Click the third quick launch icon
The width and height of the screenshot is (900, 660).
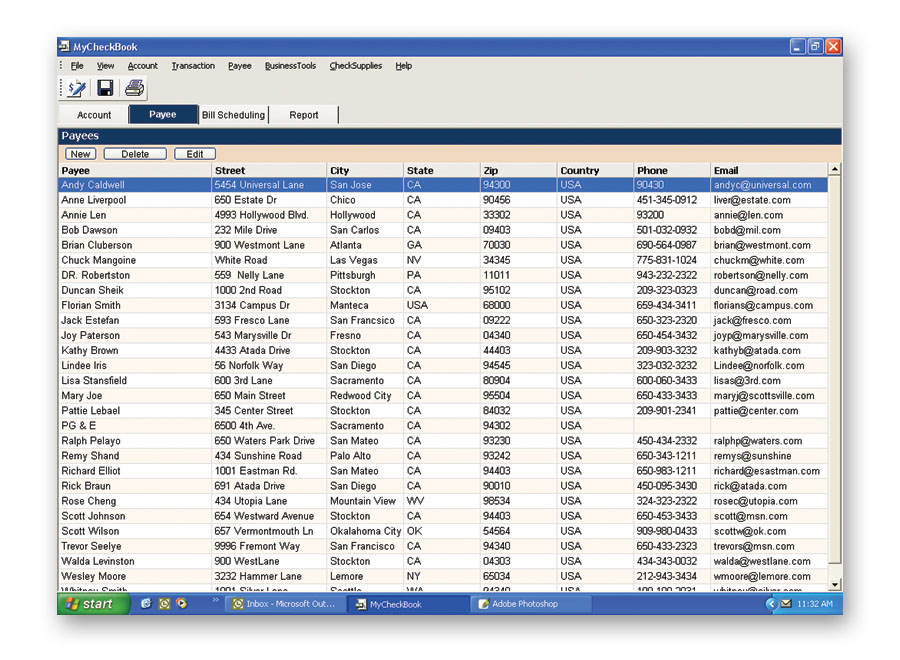click(182, 603)
